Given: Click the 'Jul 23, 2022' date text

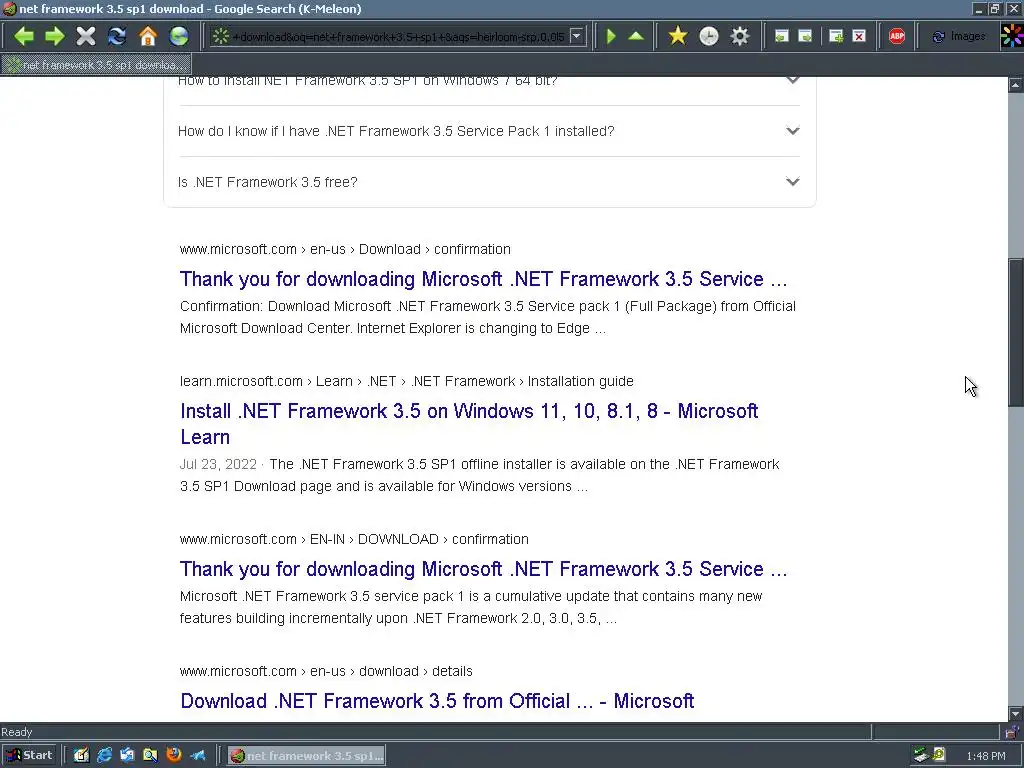Looking at the screenshot, I should point(218,464).
